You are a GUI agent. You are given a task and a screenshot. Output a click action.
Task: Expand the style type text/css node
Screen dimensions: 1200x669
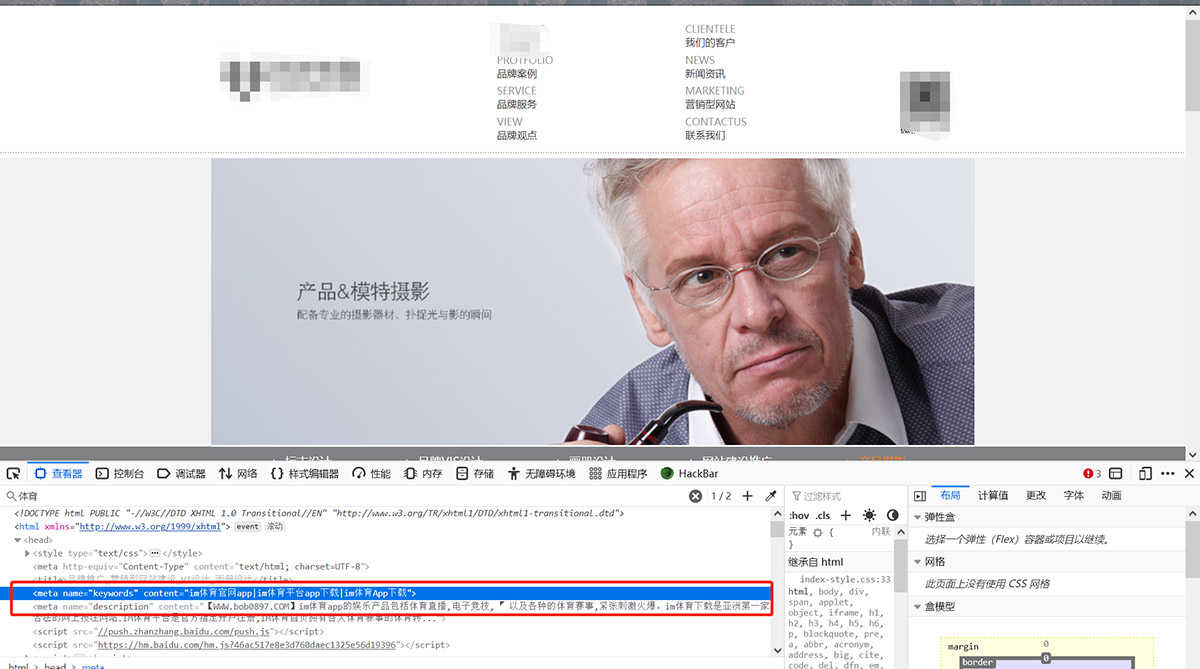tap(28, 553)
